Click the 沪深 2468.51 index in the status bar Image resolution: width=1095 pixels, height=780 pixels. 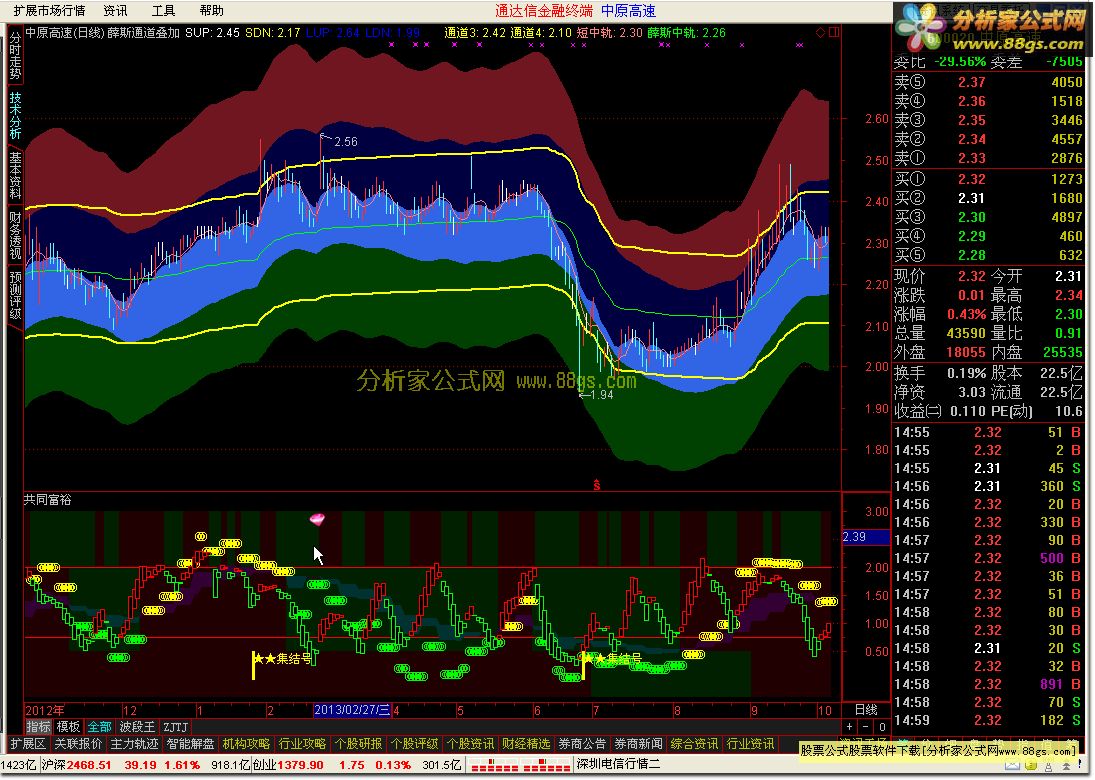point(77,765)
